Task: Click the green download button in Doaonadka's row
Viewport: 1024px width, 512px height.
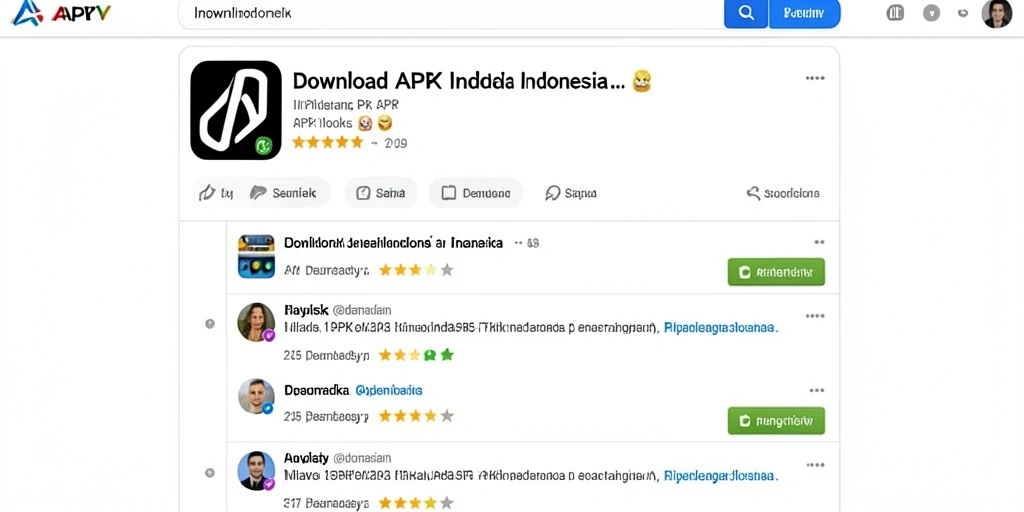Action: 776,421
